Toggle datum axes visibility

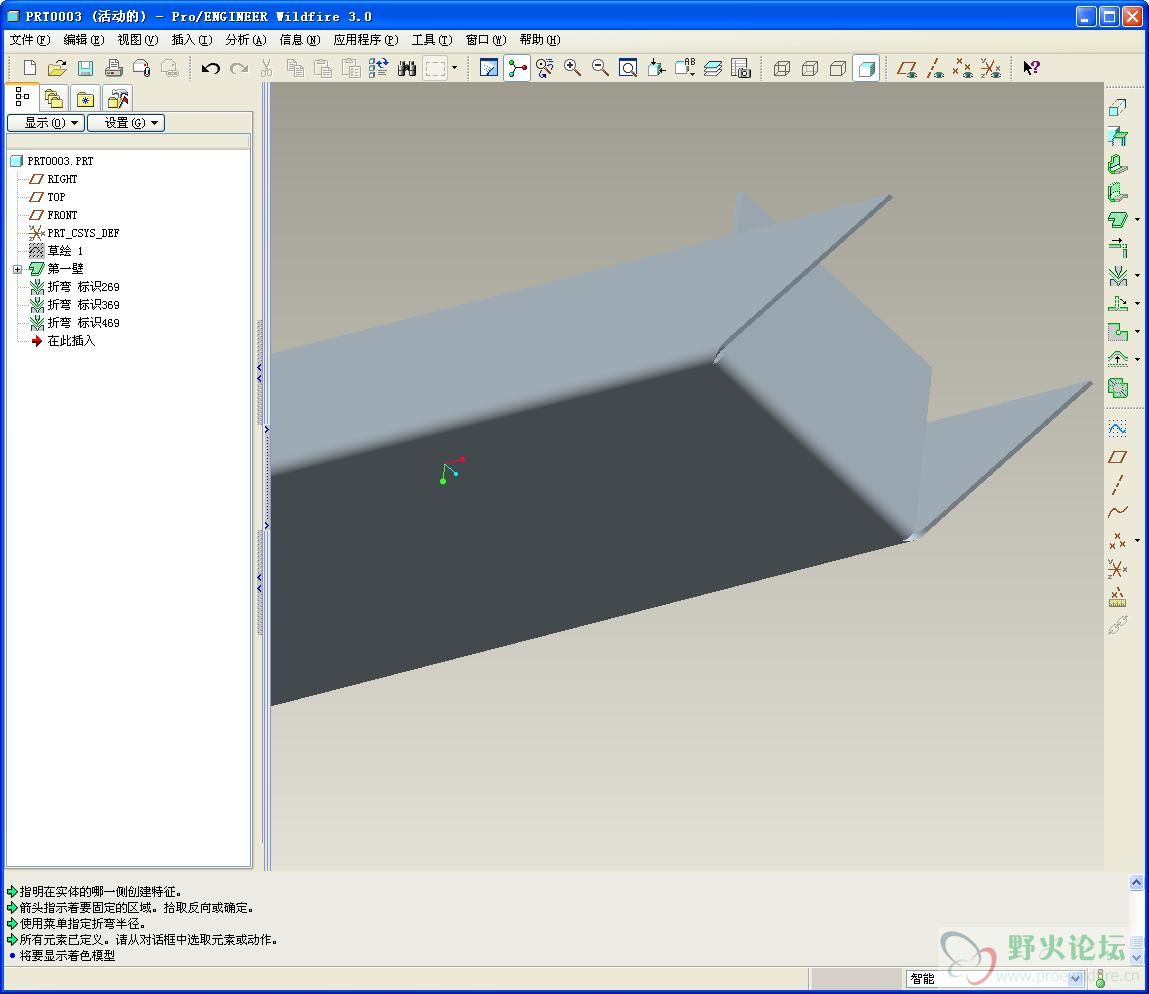tap(935, 68)
